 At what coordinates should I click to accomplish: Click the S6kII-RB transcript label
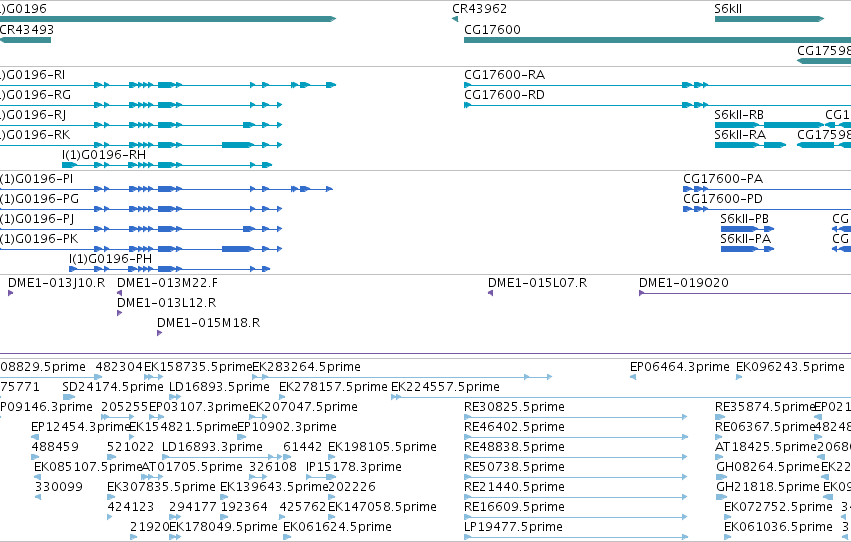click(x=739, y=115)
